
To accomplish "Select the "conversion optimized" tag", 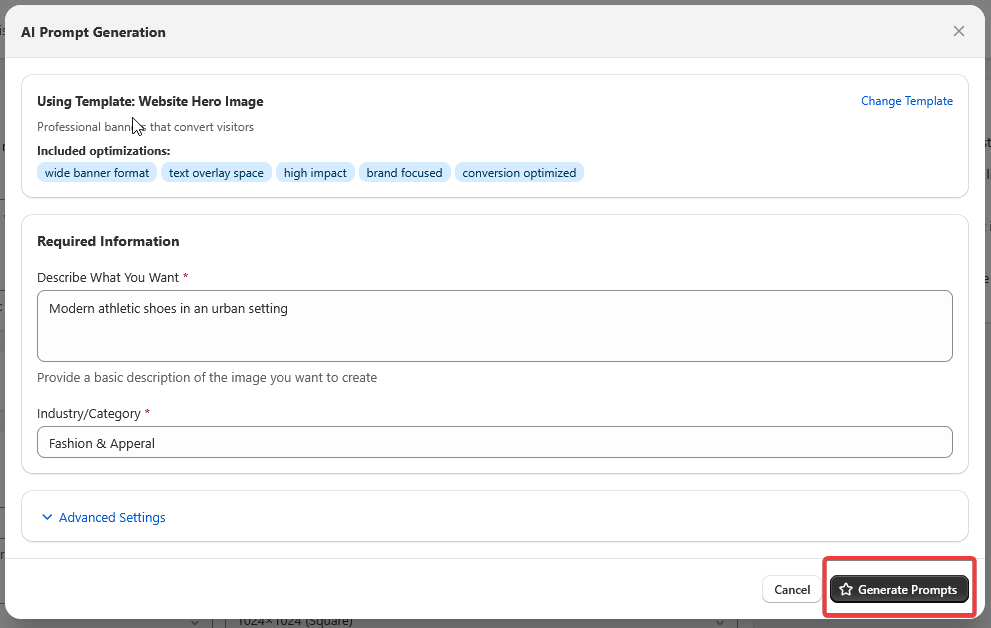I will (x=519, y=173).
